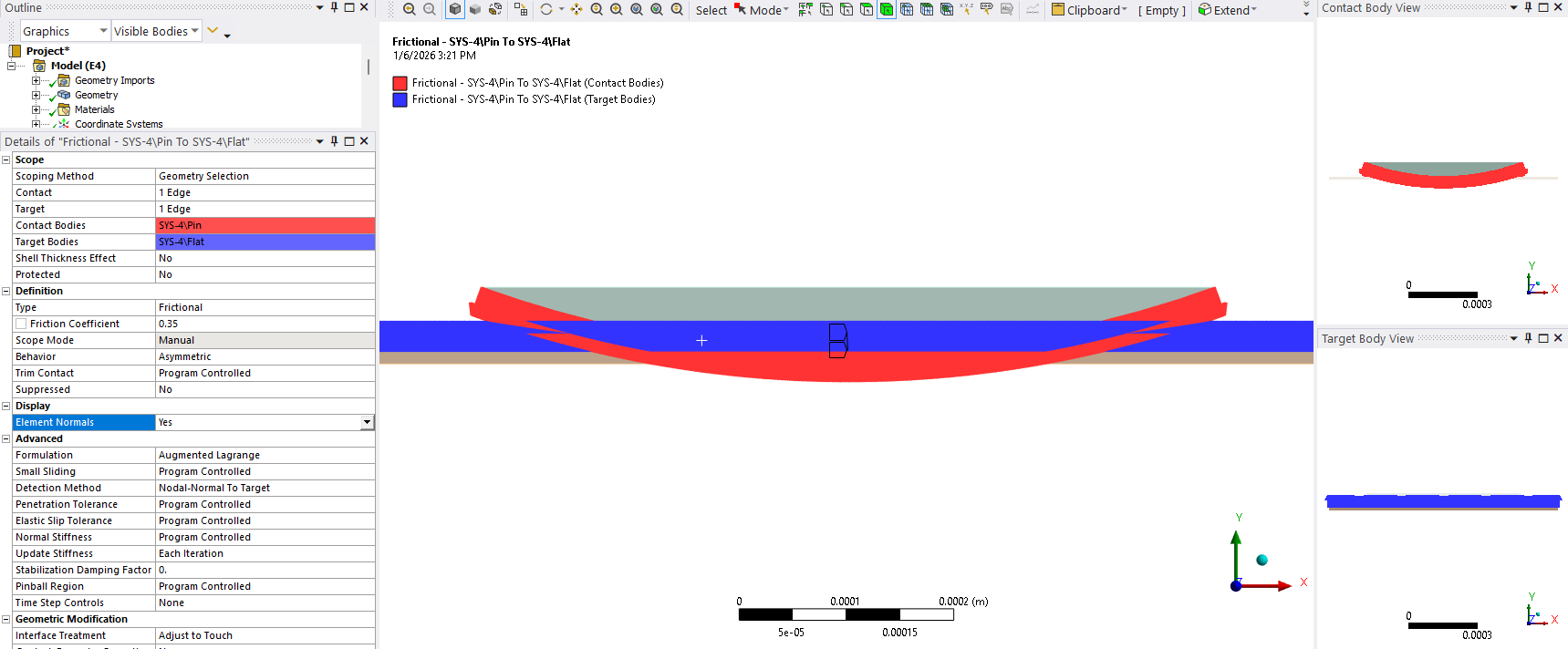The image size is (1568, 649).
Task: Choose the Face selection filter icon
Action: click(867, 9)
